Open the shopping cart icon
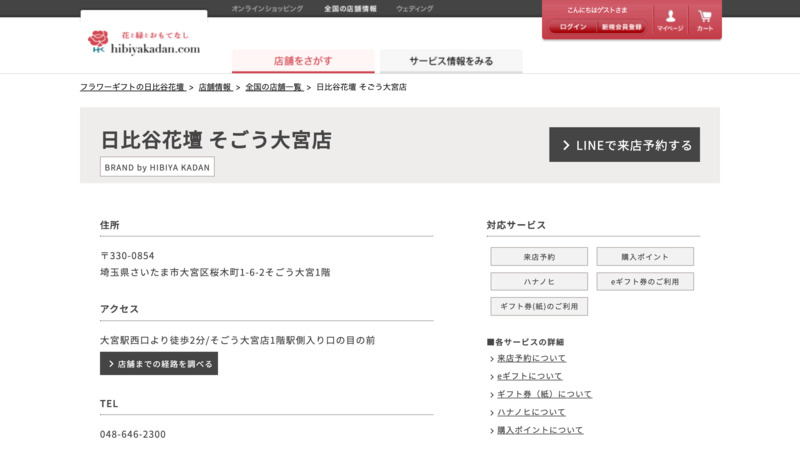This screenshot has height=451, width=800. (x=705, y=20)
